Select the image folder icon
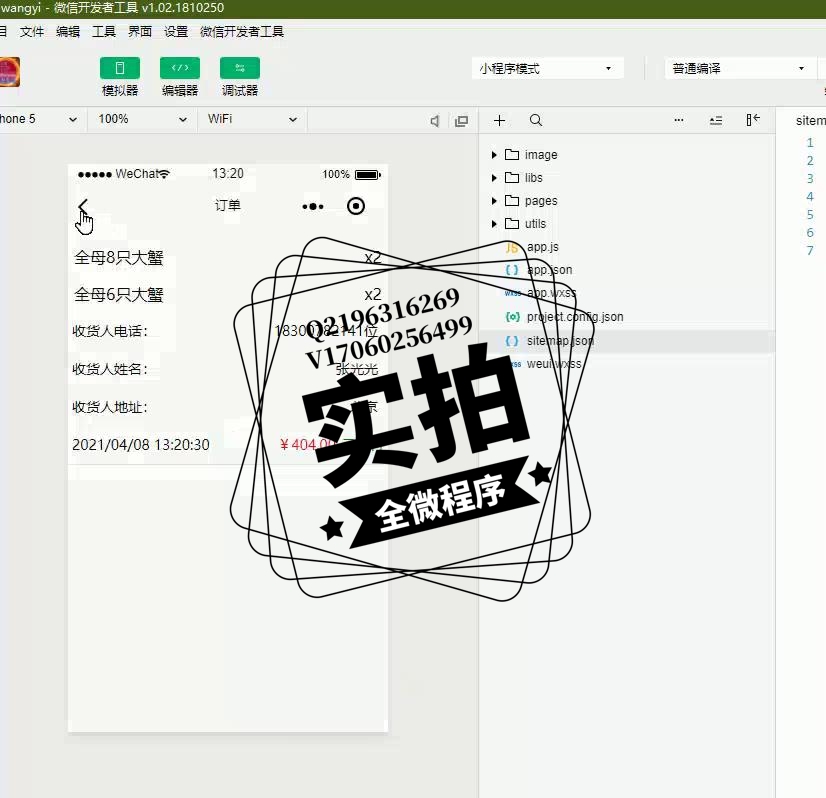 coord(512,154)
